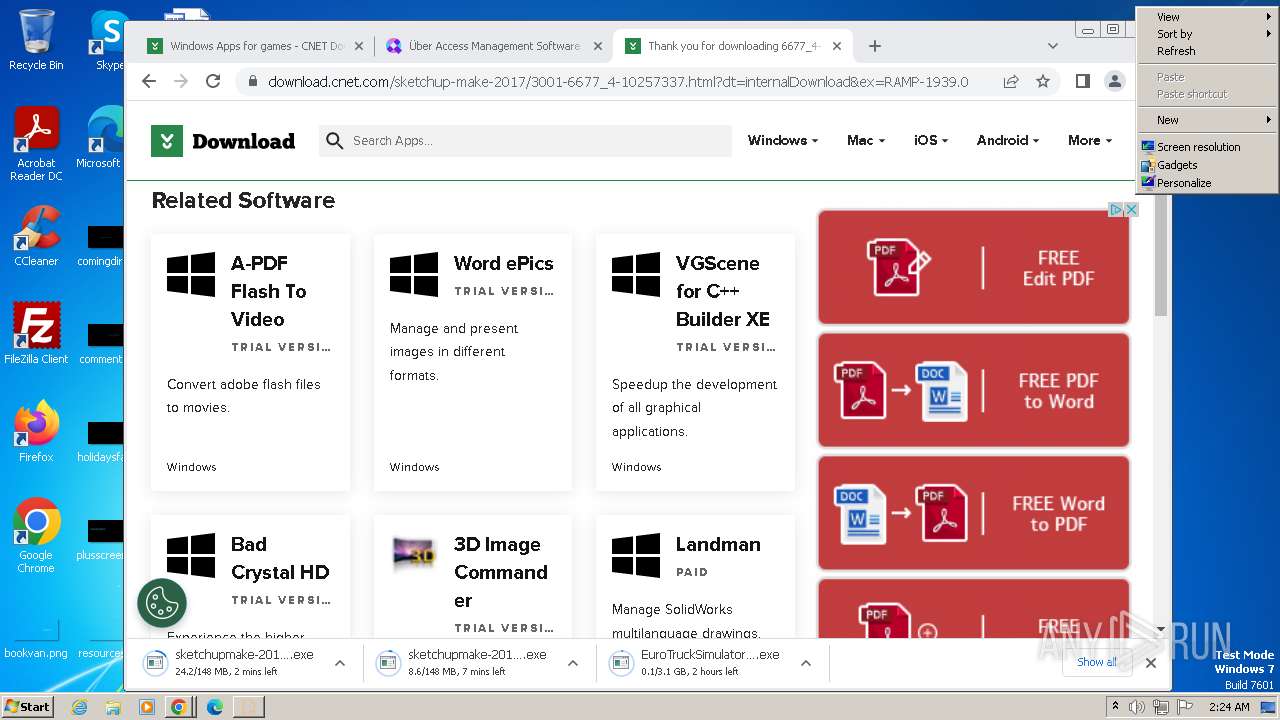Open the 3D Image Commander link

tap(501, 572)
